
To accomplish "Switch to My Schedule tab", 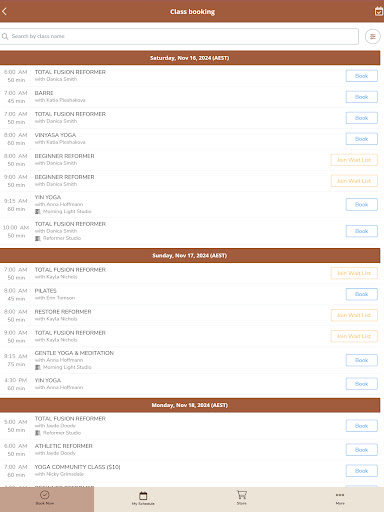I will 143,498.
